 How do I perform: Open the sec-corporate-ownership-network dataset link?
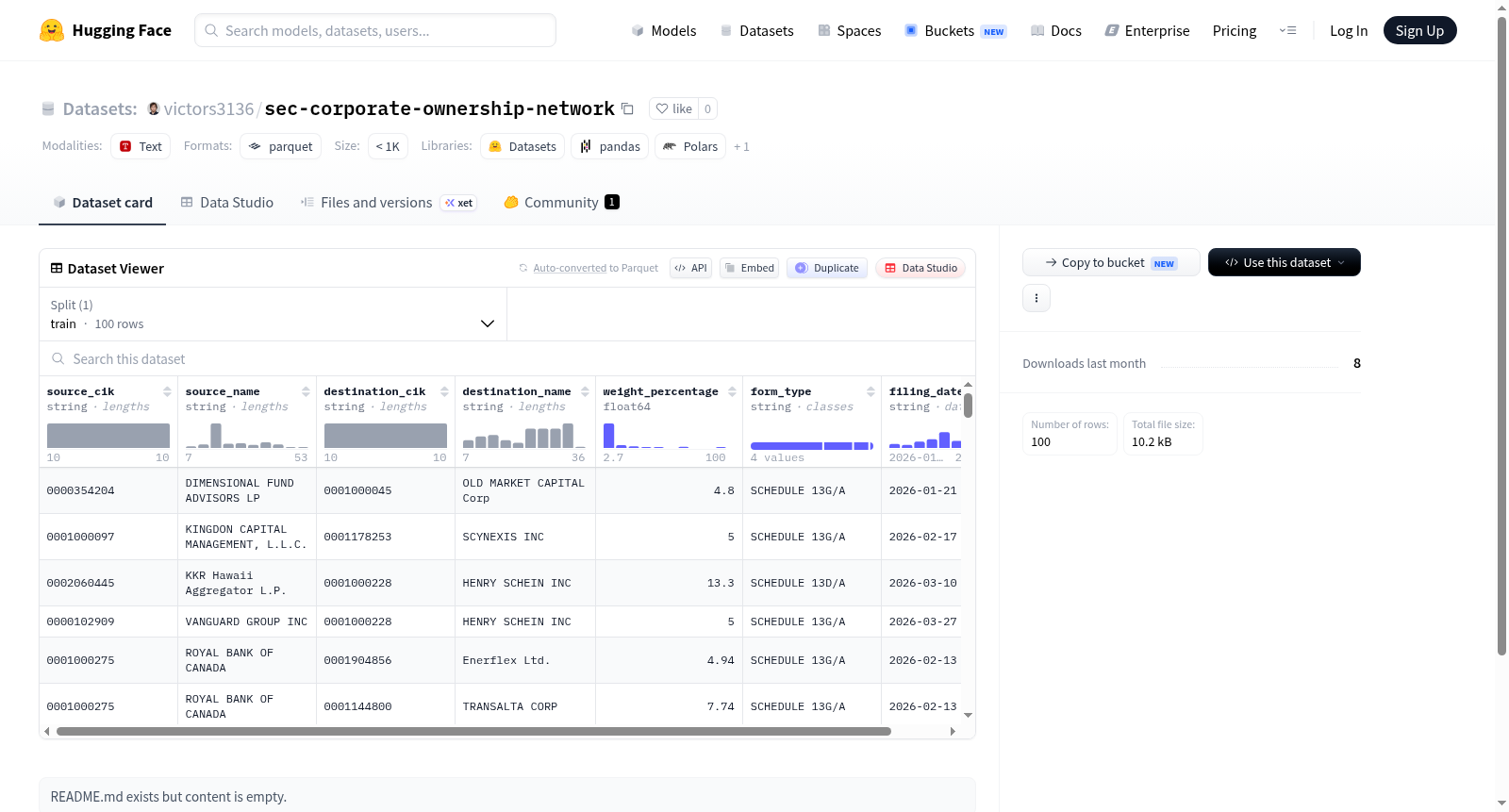coord(439,108)
